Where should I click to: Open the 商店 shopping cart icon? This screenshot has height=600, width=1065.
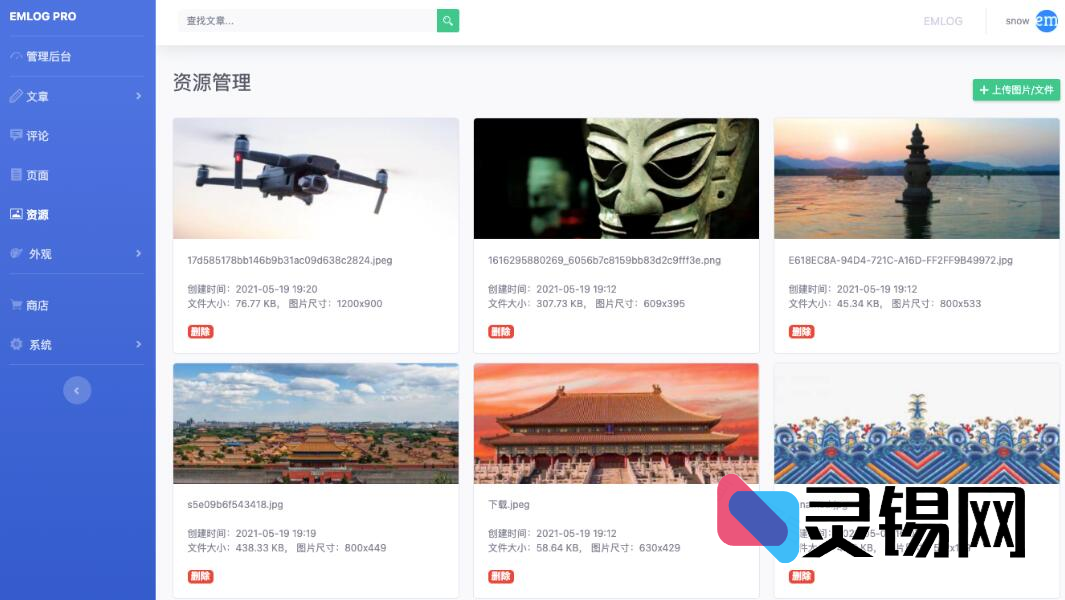[14, 304]
